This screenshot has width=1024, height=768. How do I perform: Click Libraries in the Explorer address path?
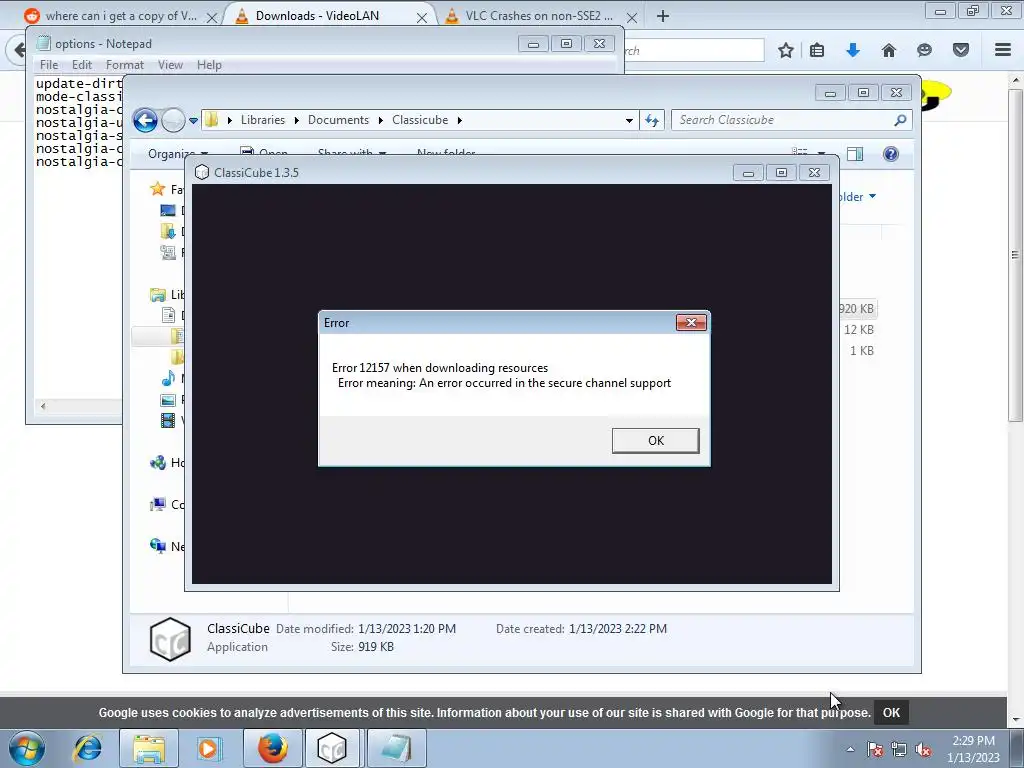tap(263, 120)
